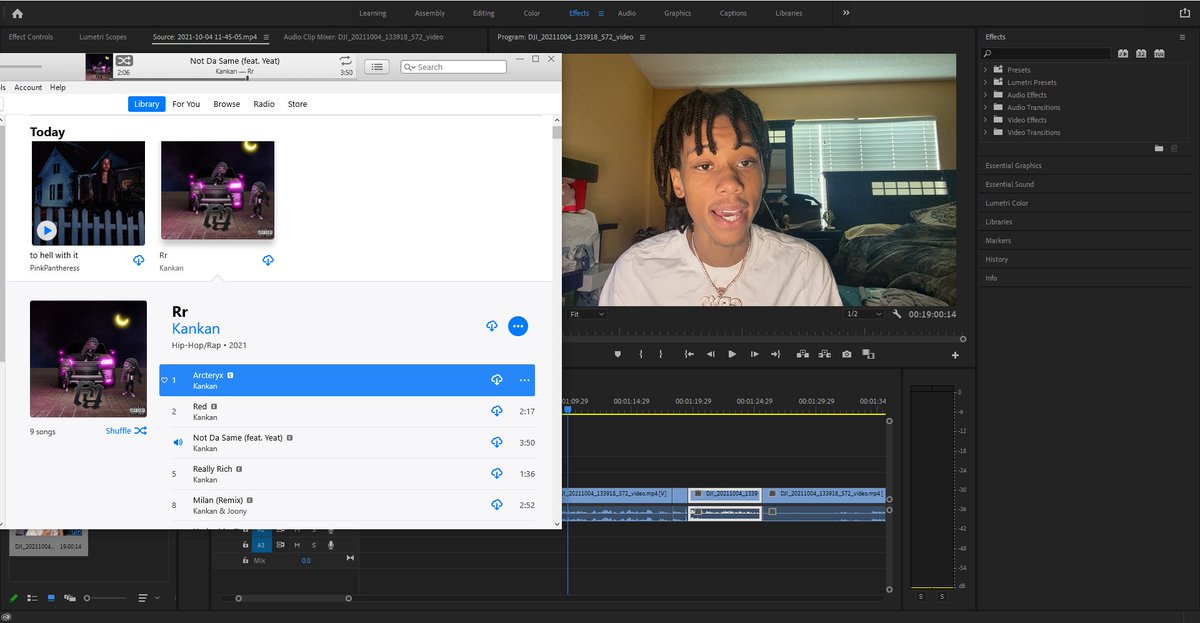Toggle A3 track solo button
The height and width of the screenshot is (623, 1200).
313,545
